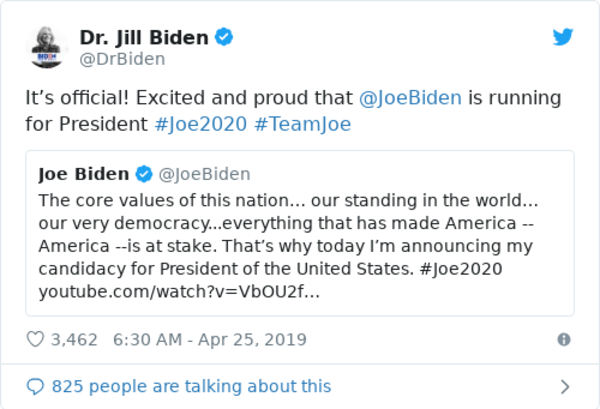Click verified badge beside Dr. Jill Biden
Image resolution: width=600 pixels, height=409 pixels.
[x=226, y=38]
